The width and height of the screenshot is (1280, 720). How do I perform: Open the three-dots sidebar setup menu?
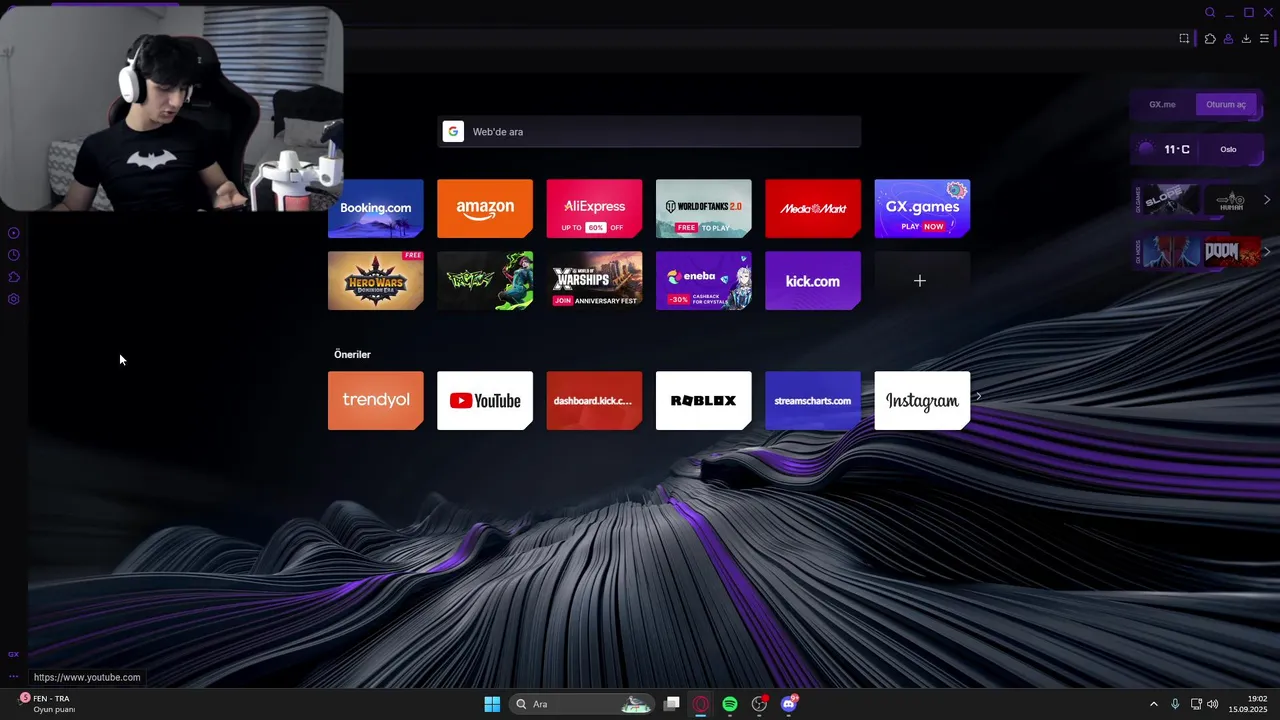tap(14, 676)
